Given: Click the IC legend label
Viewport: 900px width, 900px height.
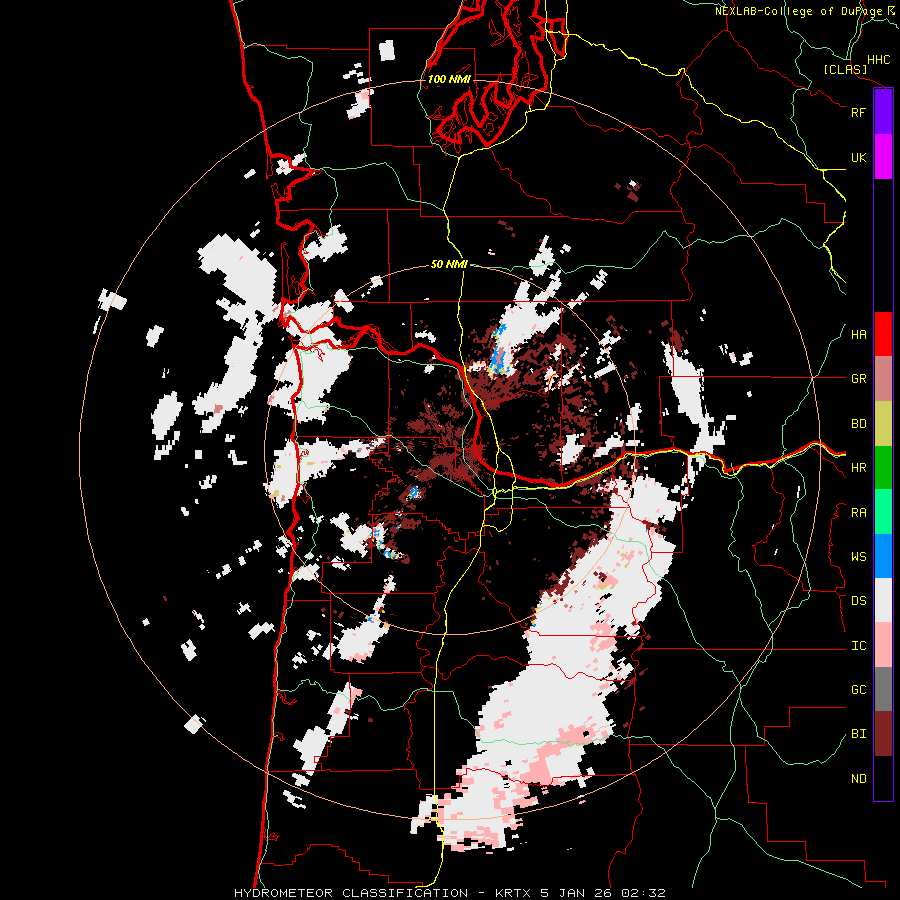Looking at the screenshot, I should pyautogui.click(x=858, y=646).
